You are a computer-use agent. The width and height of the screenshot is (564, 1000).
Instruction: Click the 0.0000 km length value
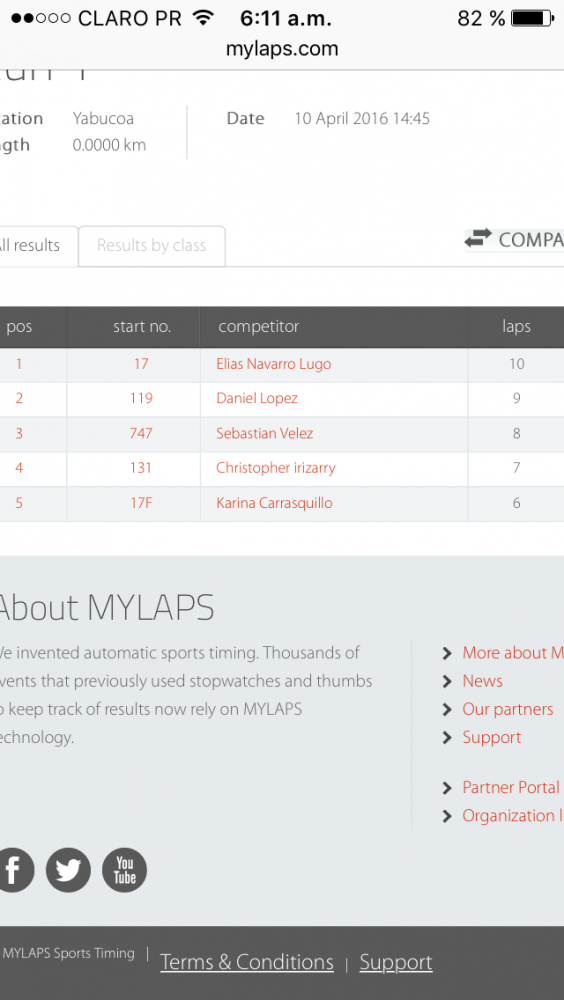pos(109,145)
